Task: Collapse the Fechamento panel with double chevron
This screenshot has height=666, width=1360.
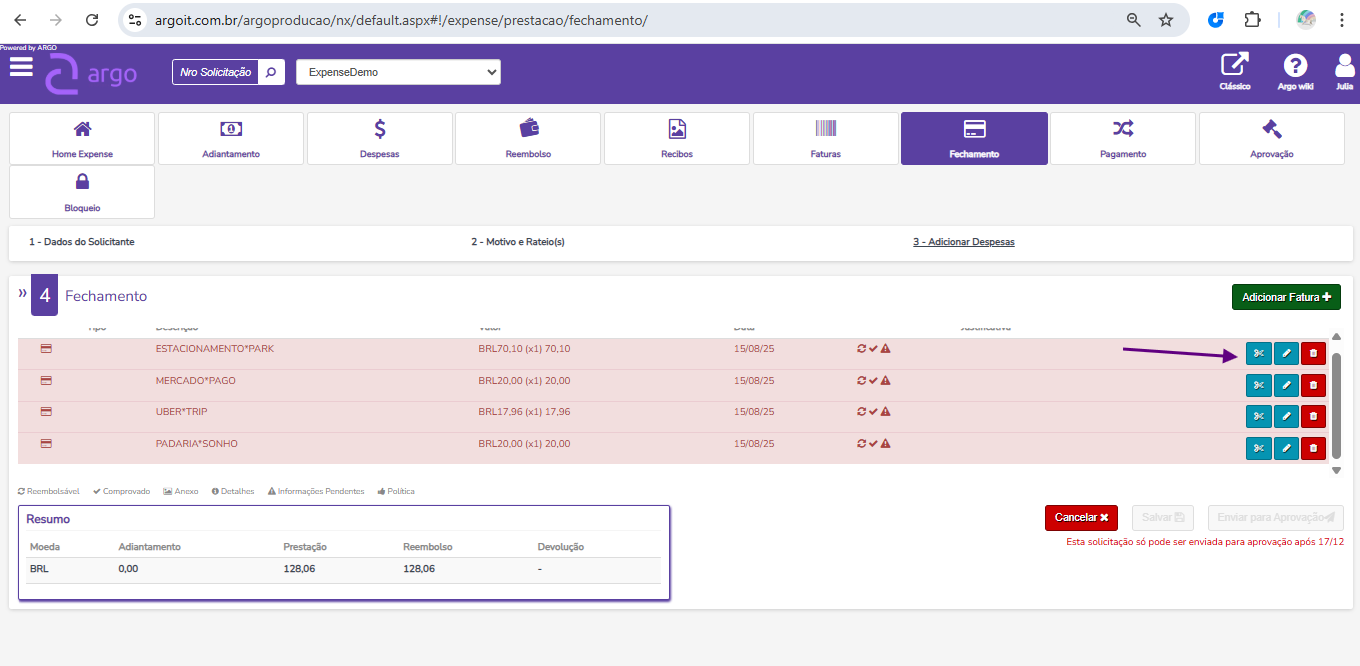Action: click(22, 293)
